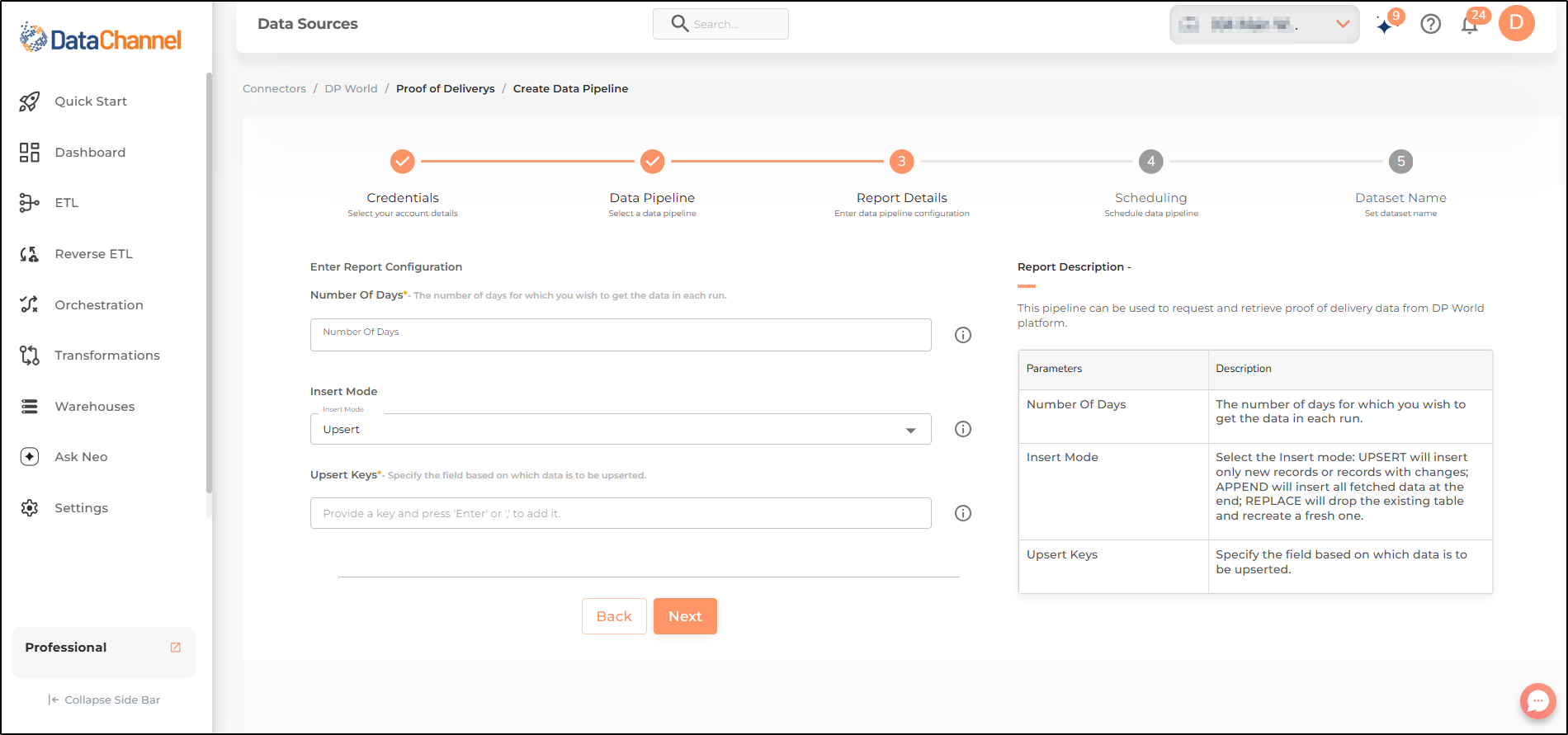Go to Connectors breadcrumb
This screenshot has height=735, width=1568.
coord(274,88)
